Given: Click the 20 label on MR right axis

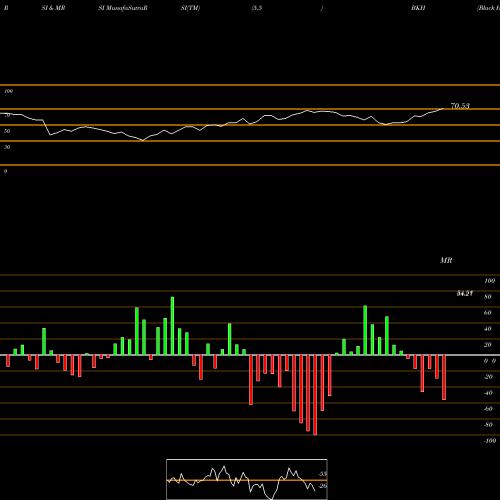Looking at the screenshot, I should click(488, 345).
